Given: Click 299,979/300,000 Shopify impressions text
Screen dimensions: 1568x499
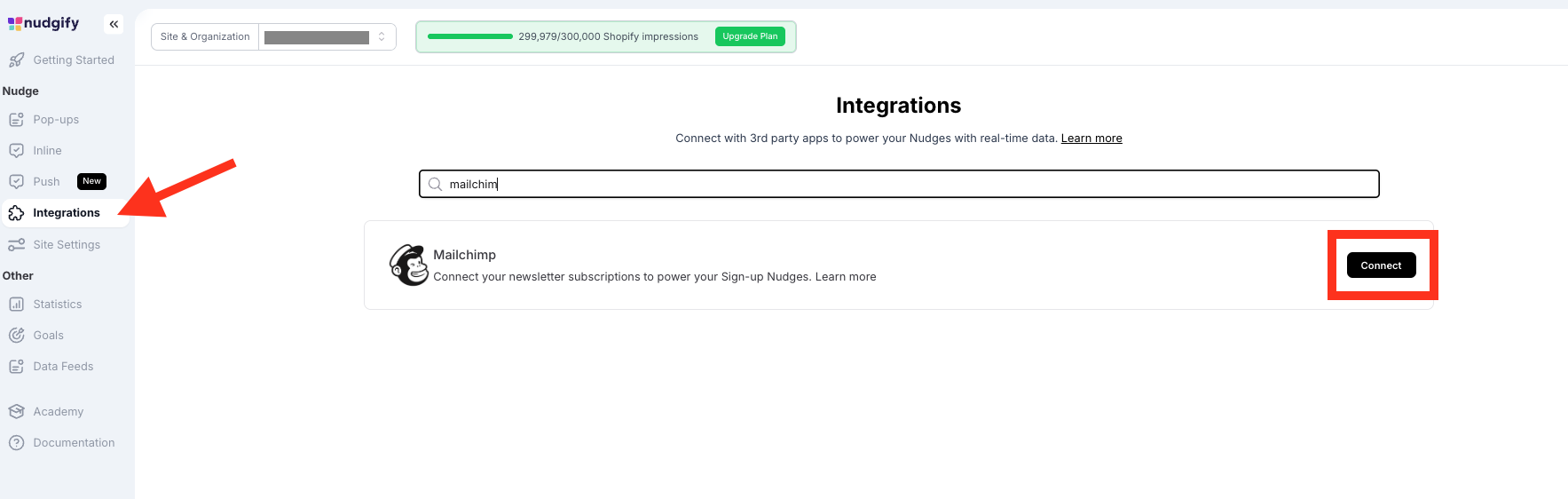Looking at the screenshot, I should (x=608, y=36).
